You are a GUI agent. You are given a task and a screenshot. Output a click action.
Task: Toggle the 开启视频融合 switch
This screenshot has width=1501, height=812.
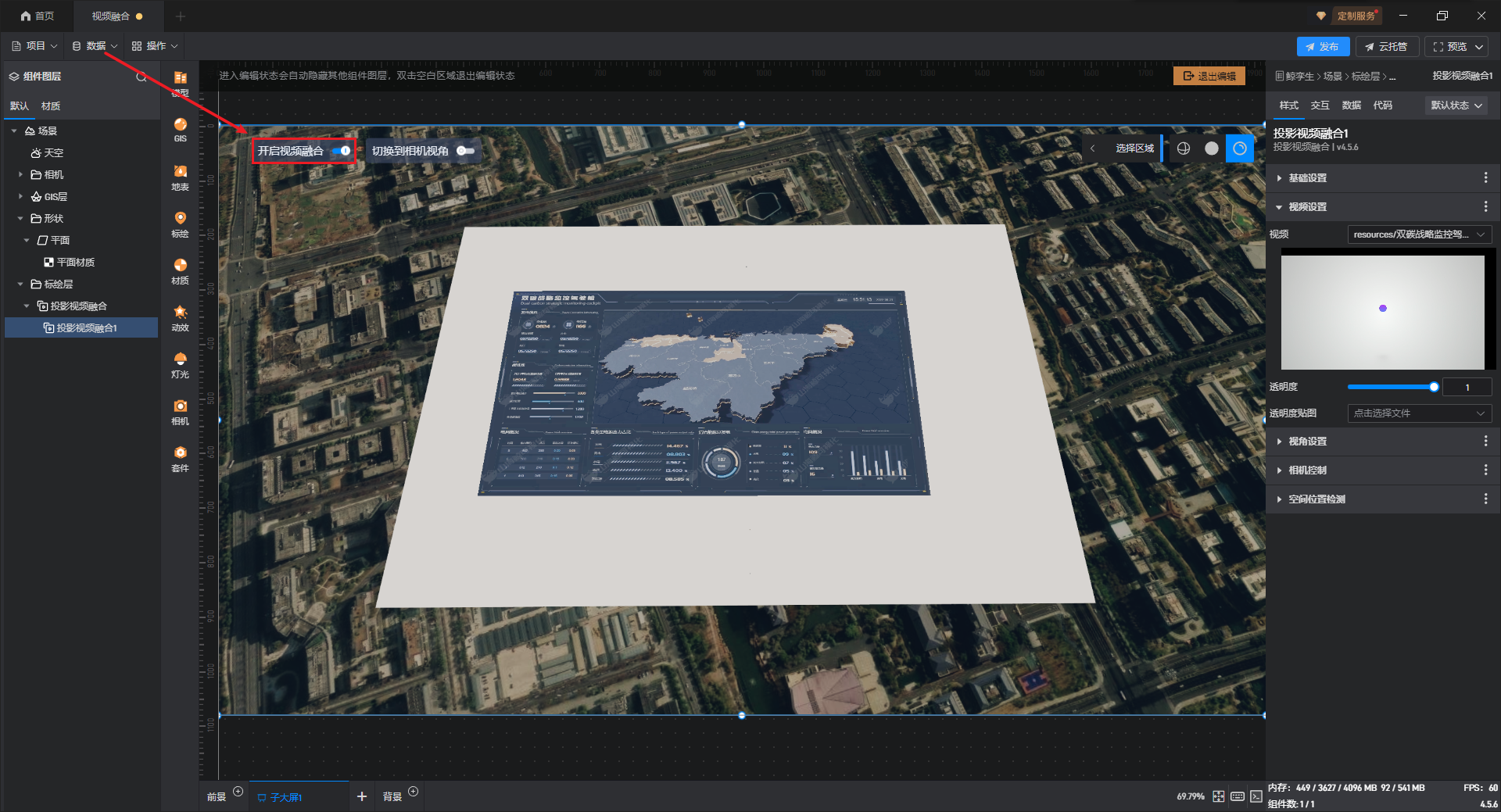(x=342, y=151)
